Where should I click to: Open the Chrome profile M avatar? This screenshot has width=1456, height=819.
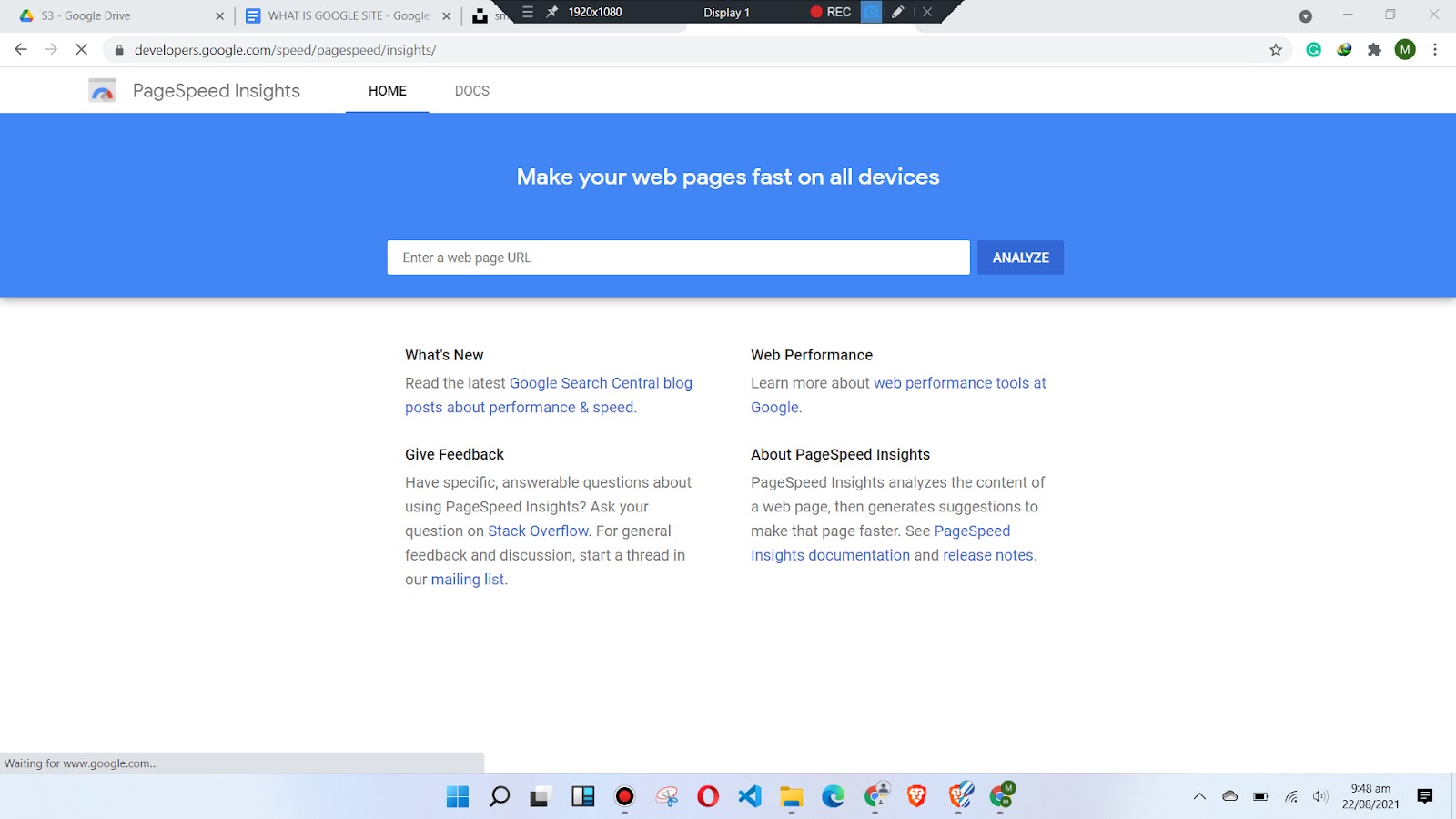(1405, 50)
